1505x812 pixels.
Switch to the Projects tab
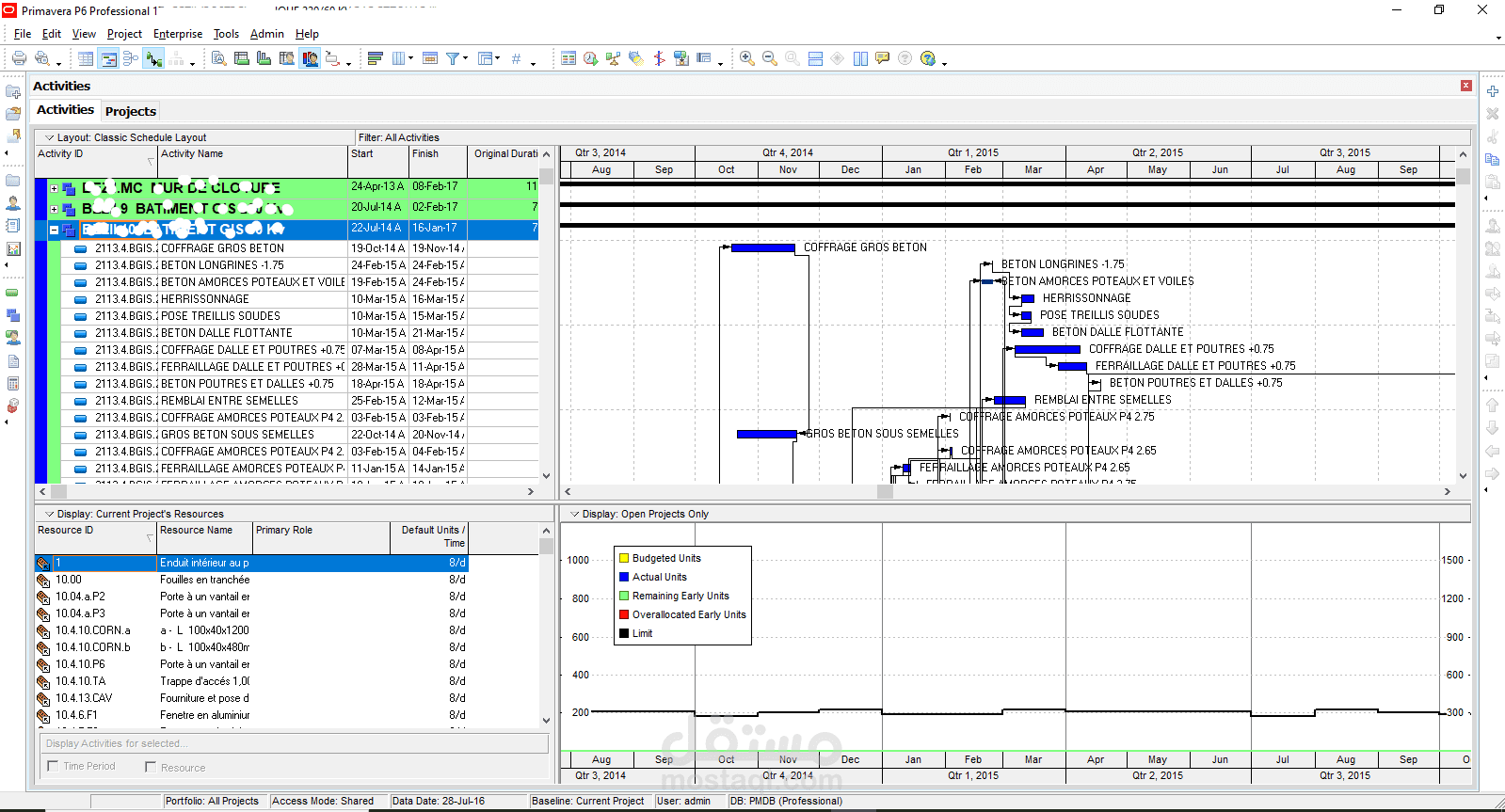(130, 111)
